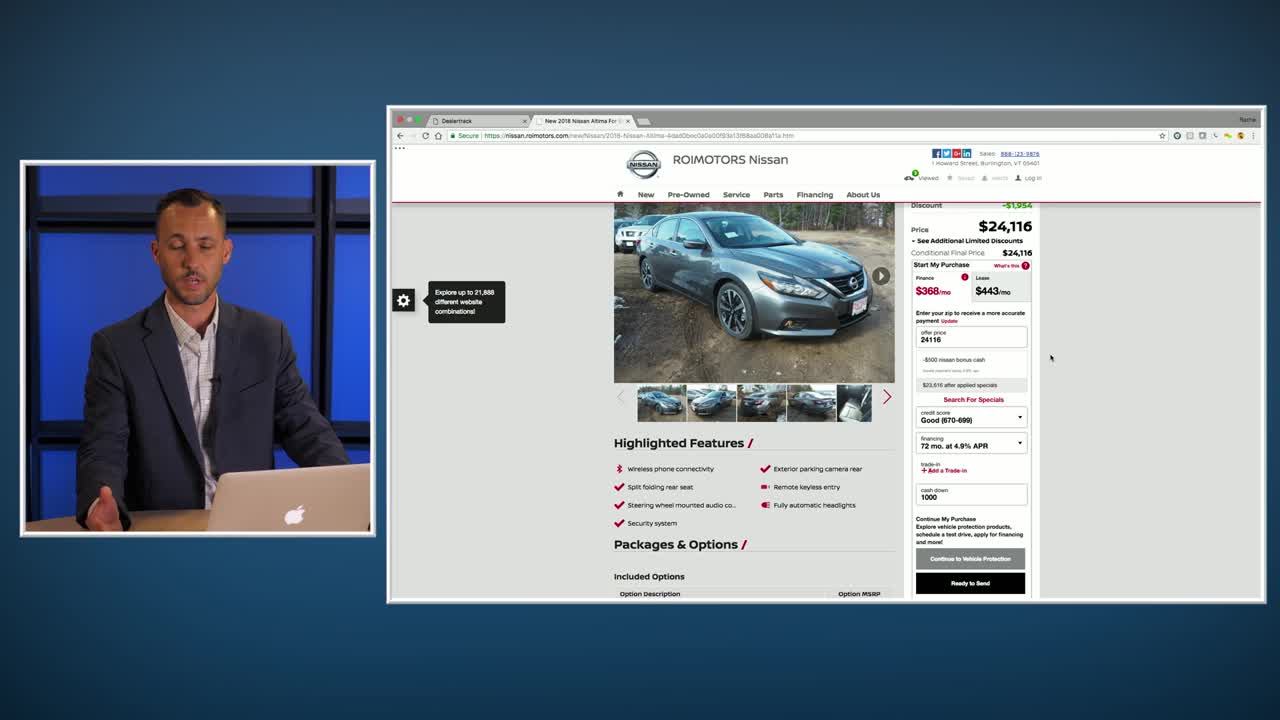The height and width of the screenshot is (720, 1280).
Task: Click the Log in person icon
Action: [x=1018, y=178]
